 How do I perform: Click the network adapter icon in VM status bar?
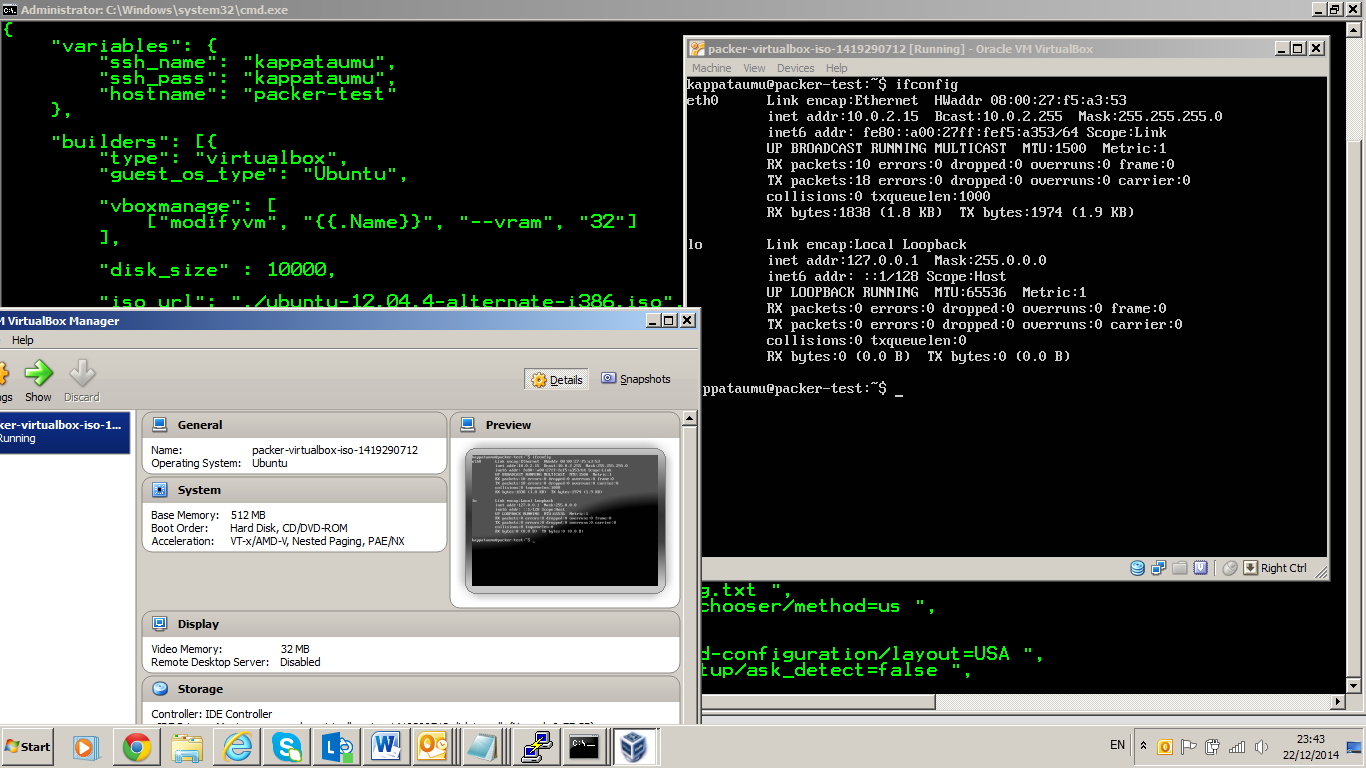1159,568
